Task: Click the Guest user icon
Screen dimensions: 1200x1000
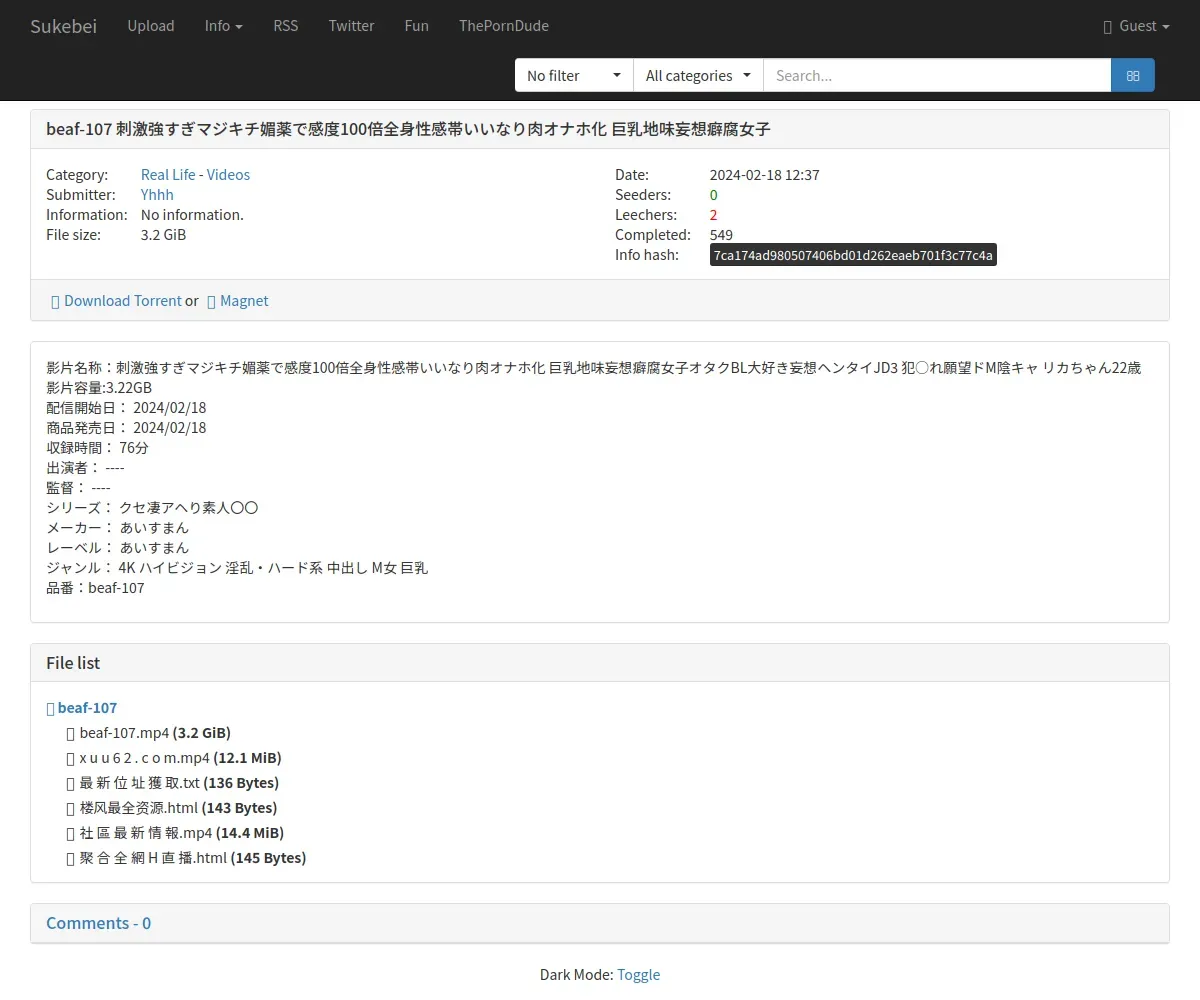Action: coord(1107,26)
